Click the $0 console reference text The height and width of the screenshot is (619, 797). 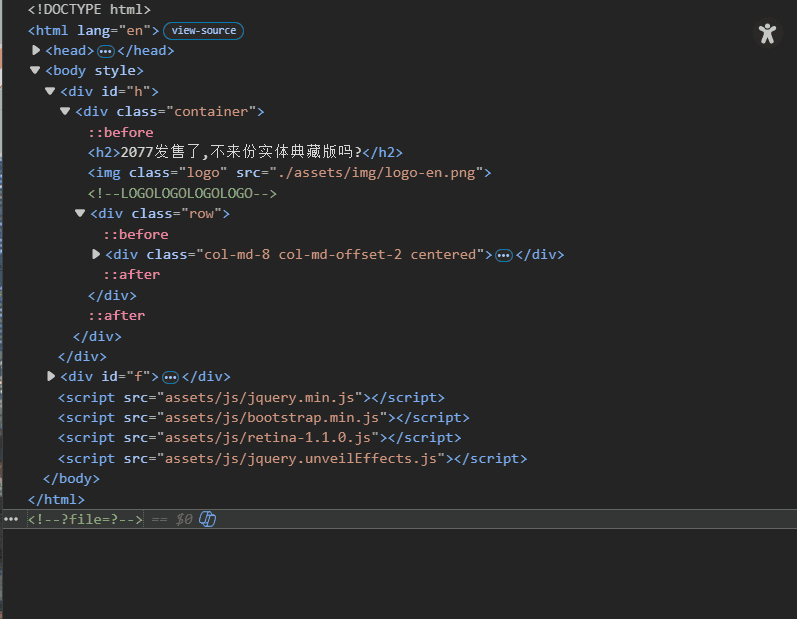[184, 519]
